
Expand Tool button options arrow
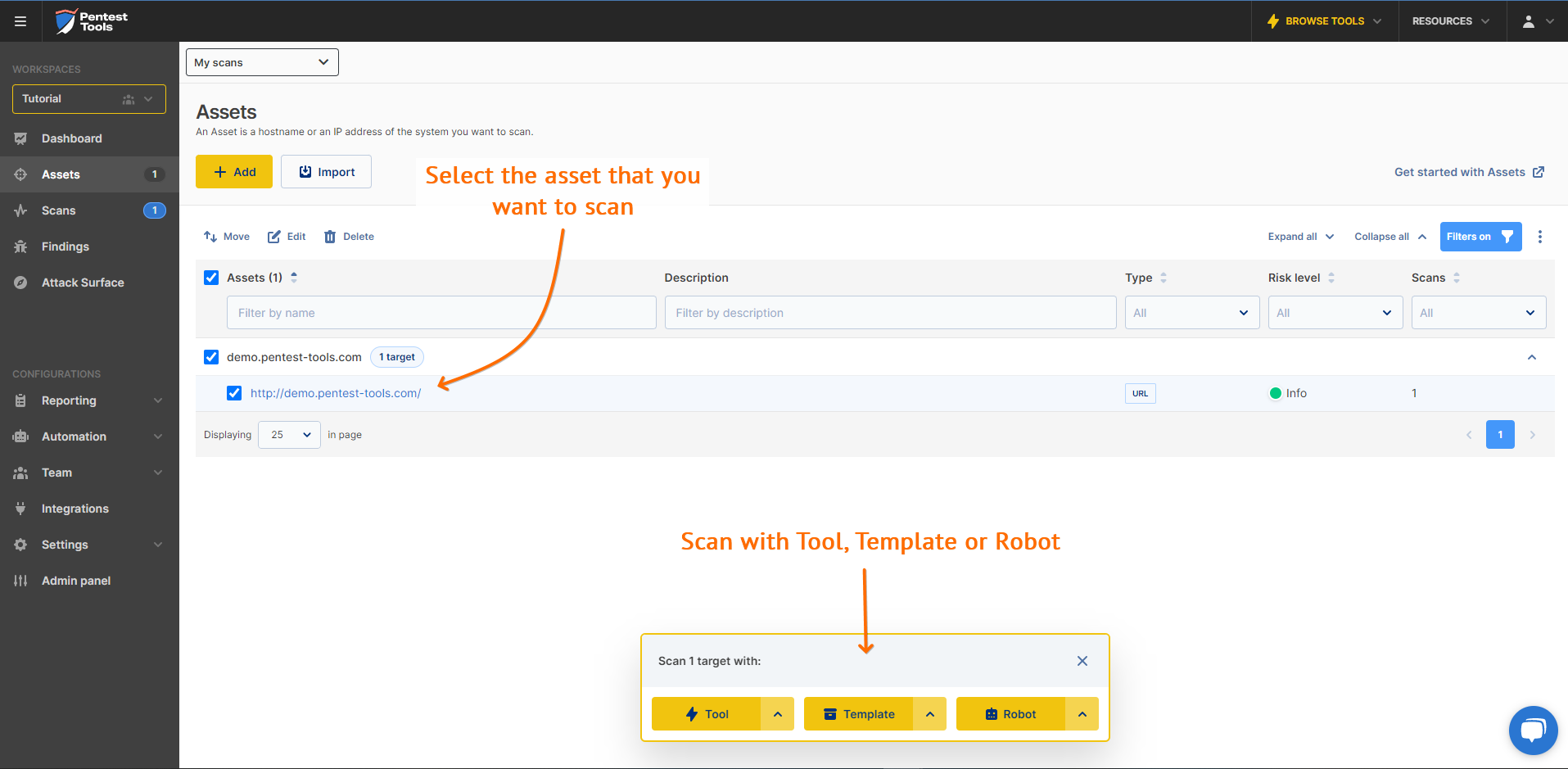778,714
